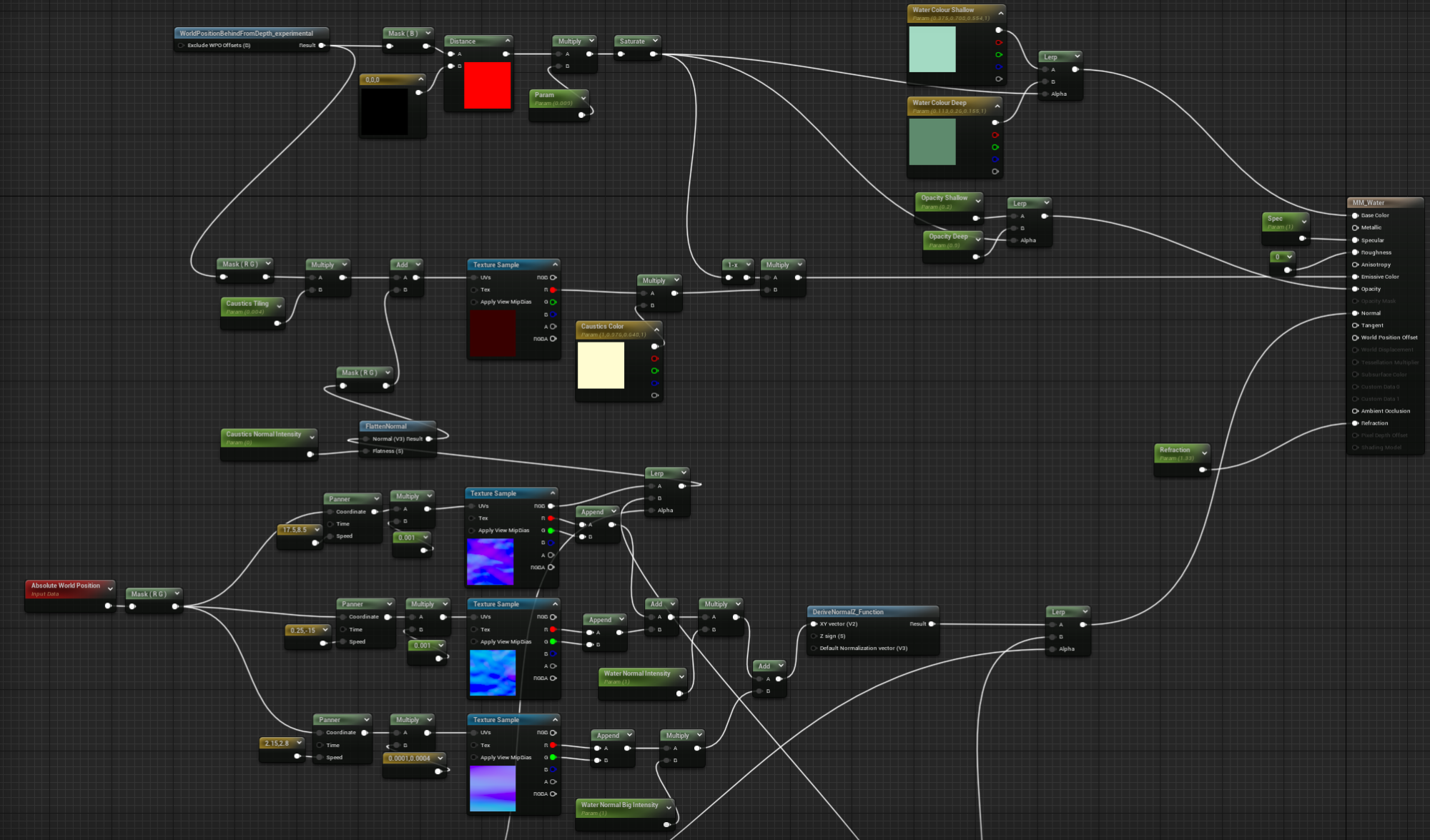Click the Water Colour Shallow color swatch

pos(932,49)
